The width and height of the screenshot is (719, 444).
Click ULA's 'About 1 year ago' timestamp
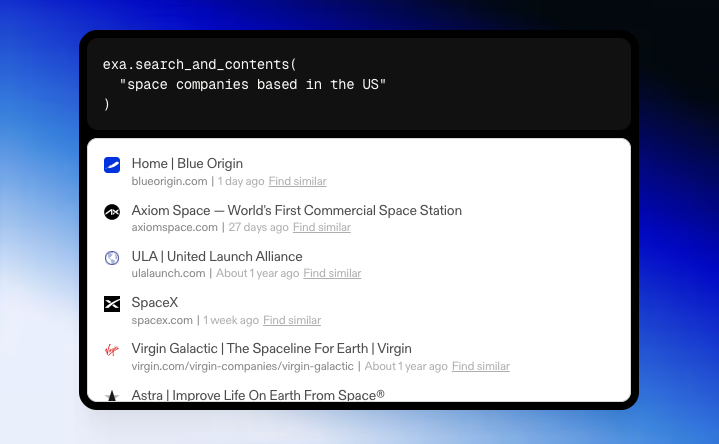[x=258, y=273]
